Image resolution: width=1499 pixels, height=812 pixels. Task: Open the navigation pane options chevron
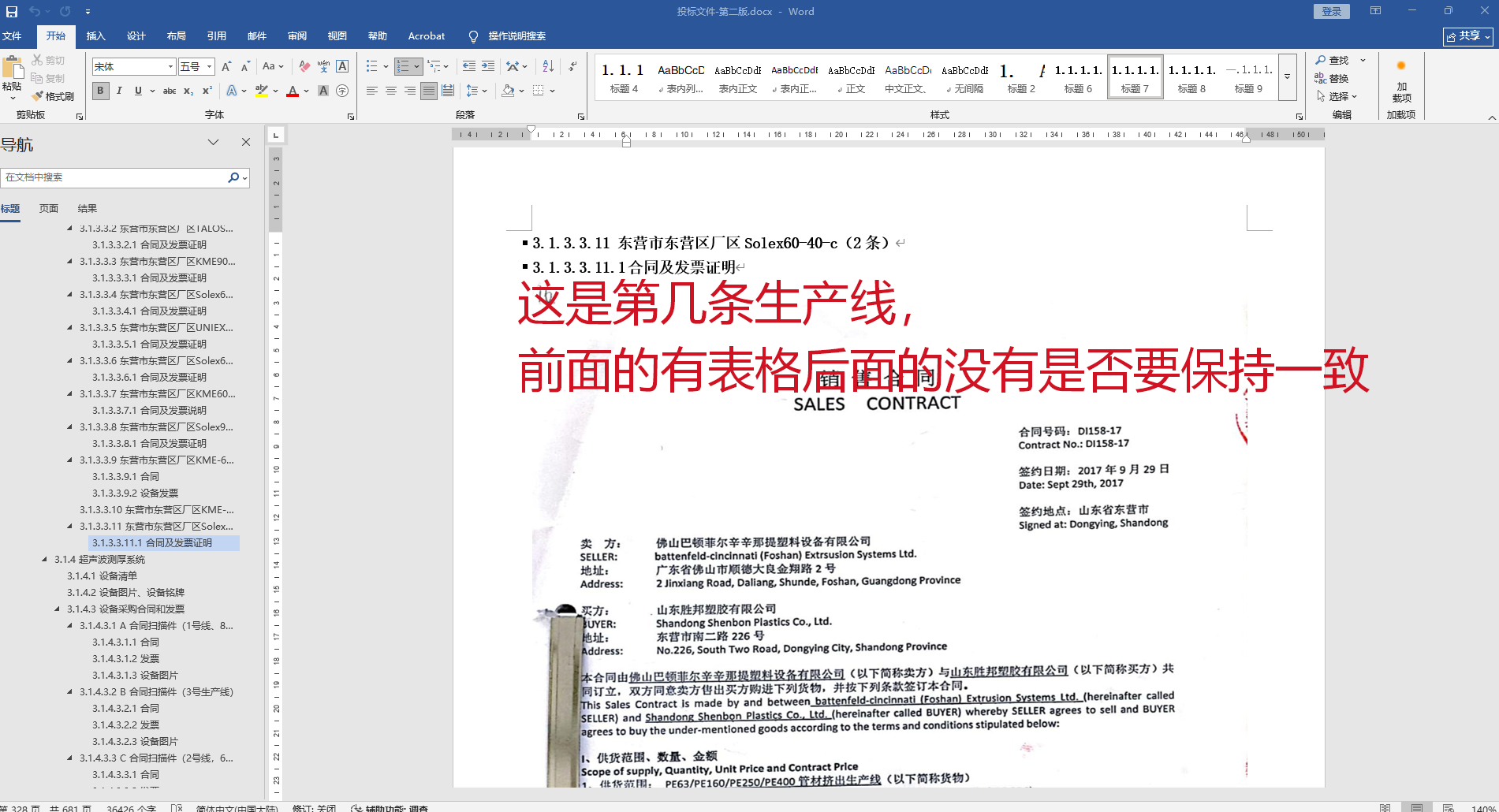coord(213,143)
